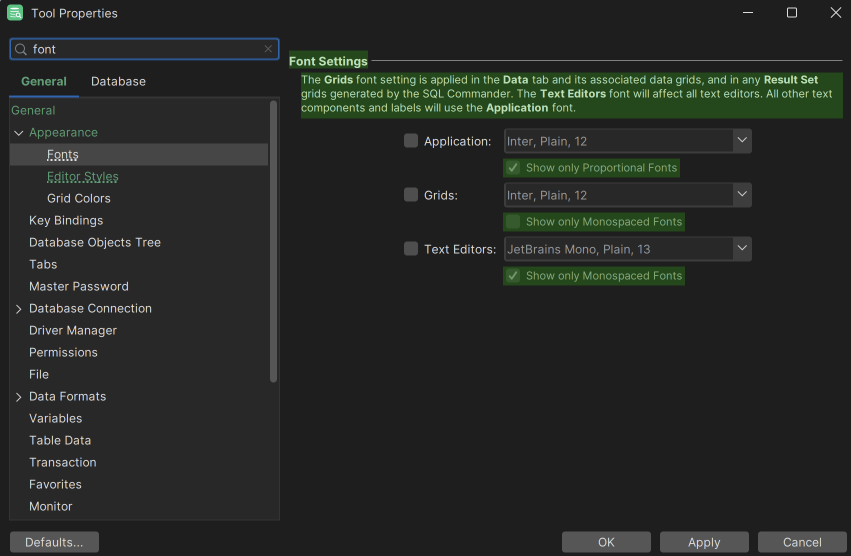Open the Text Editors font dropdown
This screenshot has width=851, height=556.
(741, 249)
